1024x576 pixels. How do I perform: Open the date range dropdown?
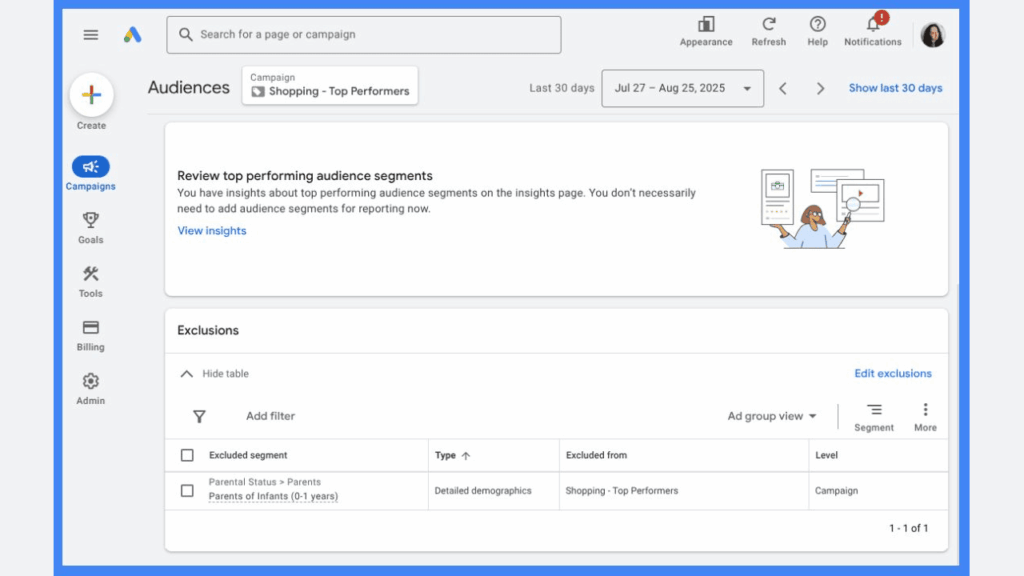[x=682, y=88]
